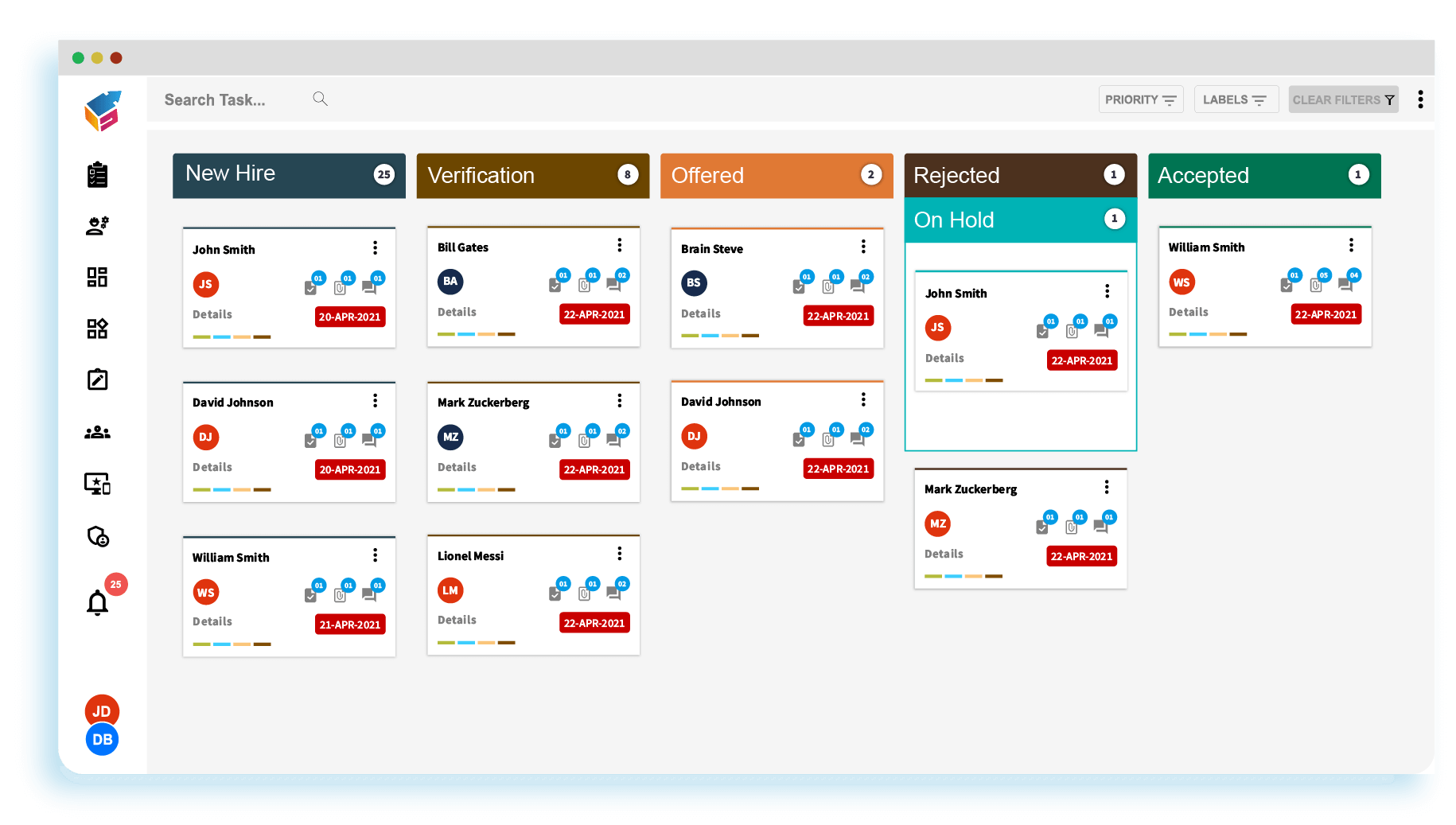
Task: Open attachments icon on William Smith Accepted card
Action: (1316, 284)
